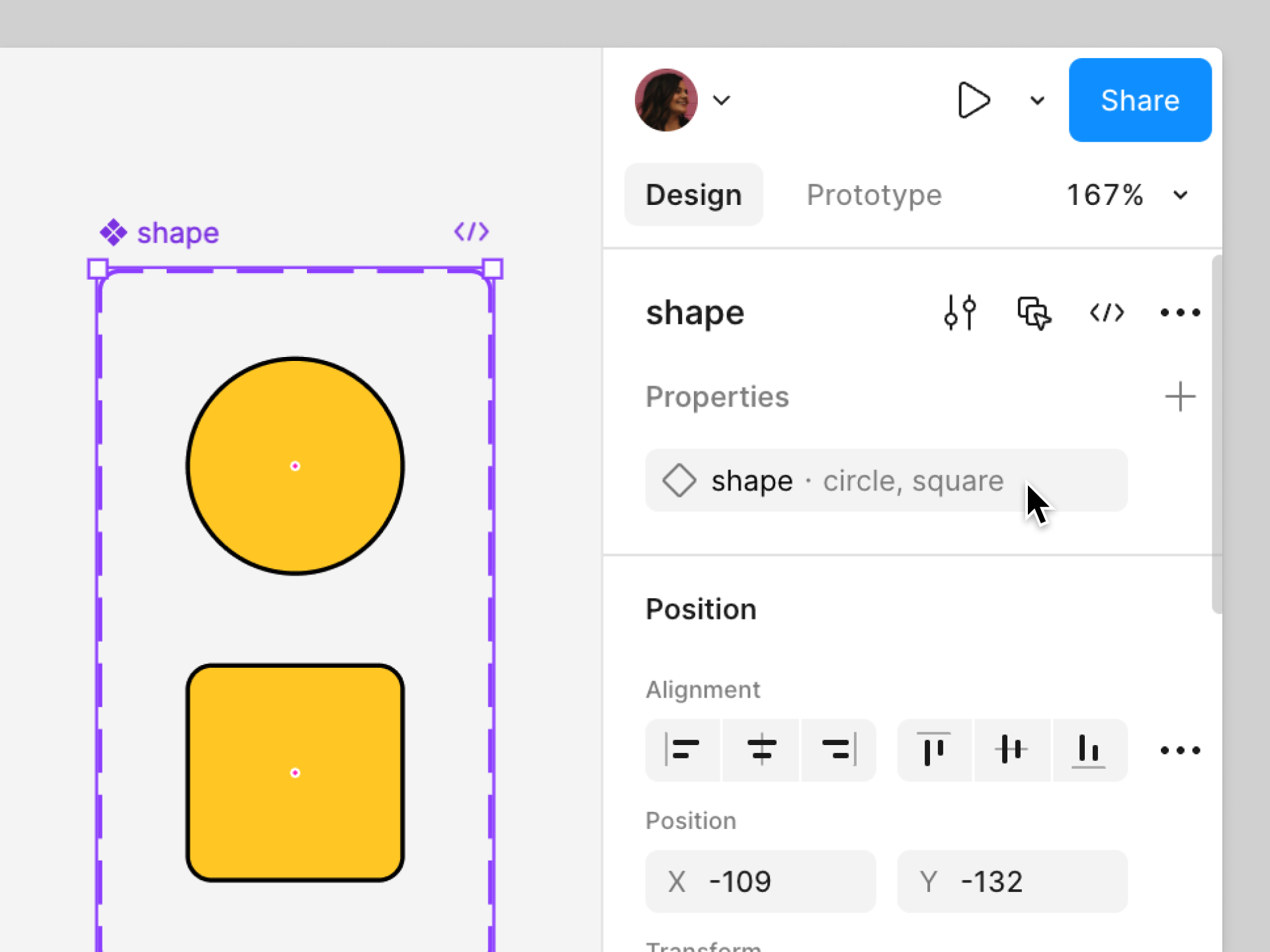Click the purple component diamond icon on canvas
Image resolution: width=1270 pixels, height=952 pixels.
tap(113, 233)
